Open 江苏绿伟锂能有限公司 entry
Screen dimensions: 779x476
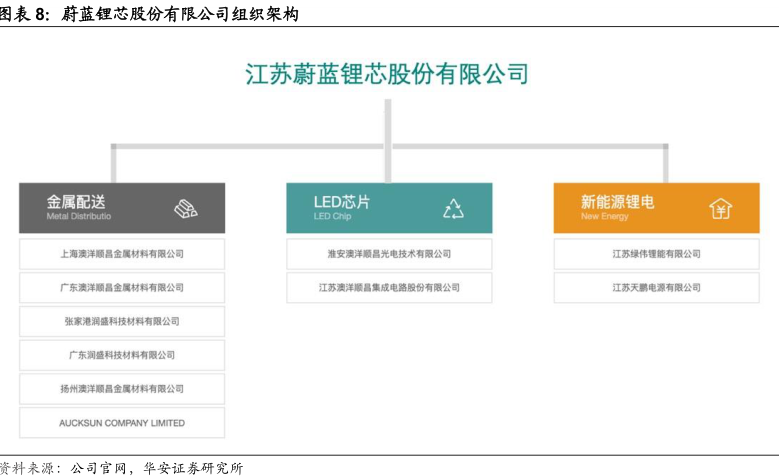tap(656, 254)
